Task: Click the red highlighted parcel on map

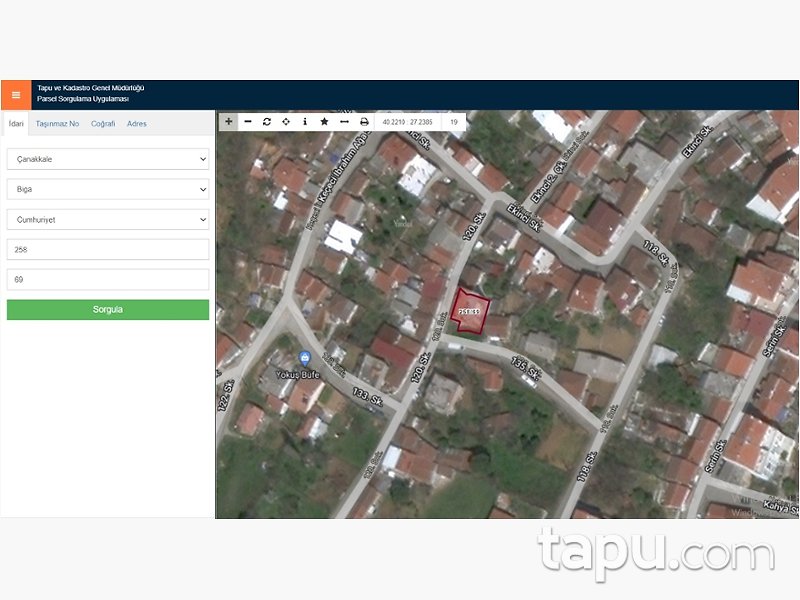Action: pos(470,309)
